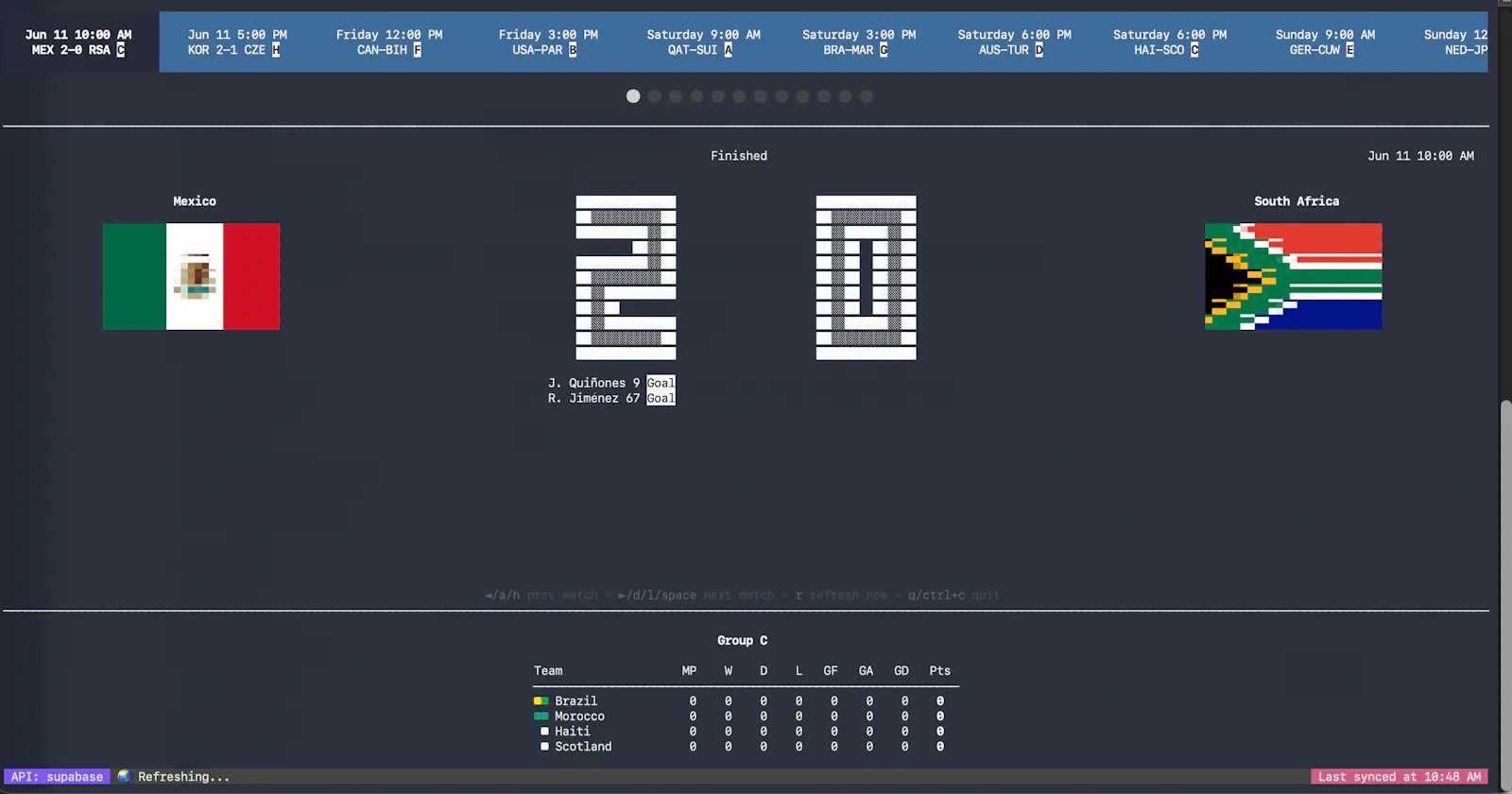
Task: Click the MP column header
Action: coord(689,671)
